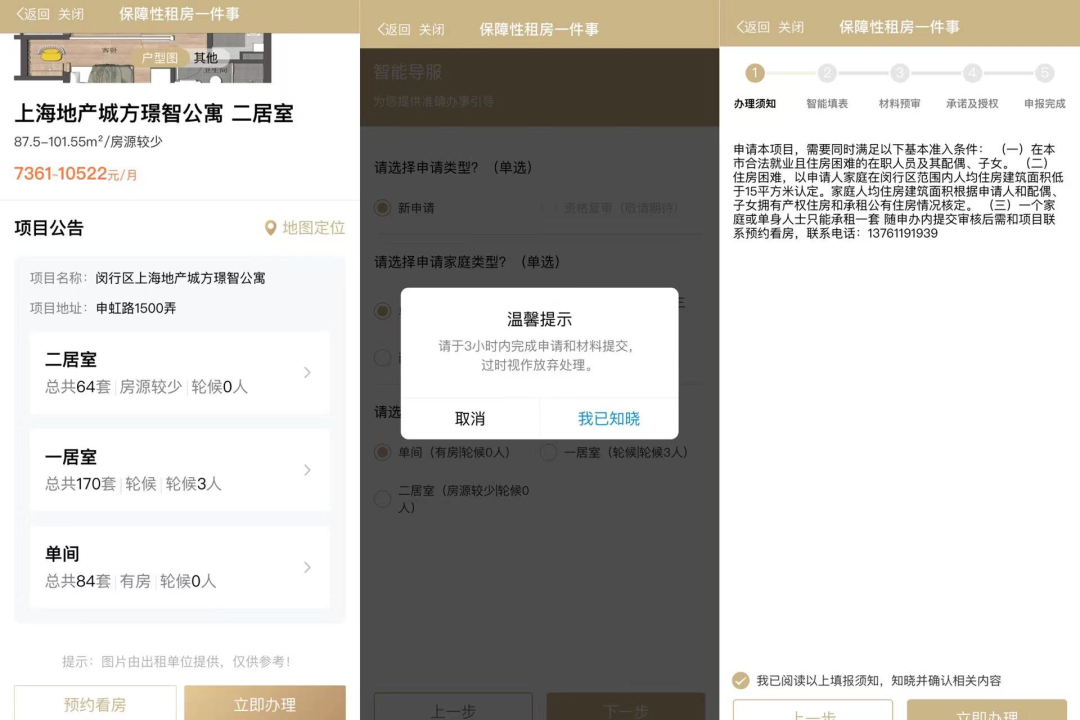1080x720 pixels.
Task: Tap 返回 in the middle screen header
Action: 393,30
